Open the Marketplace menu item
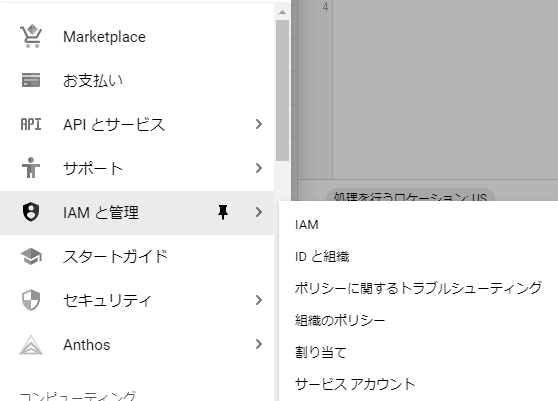 tap(137, 37)
